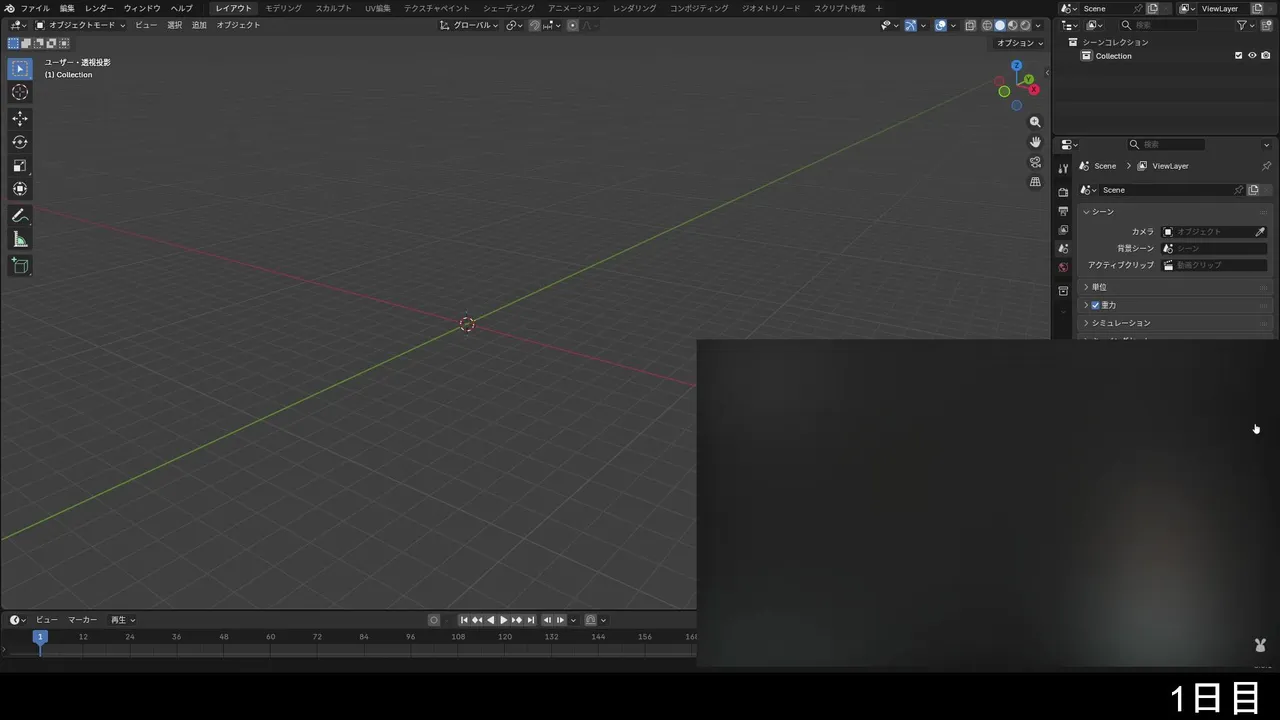Select the Select Box tool

tap(20, 69)
